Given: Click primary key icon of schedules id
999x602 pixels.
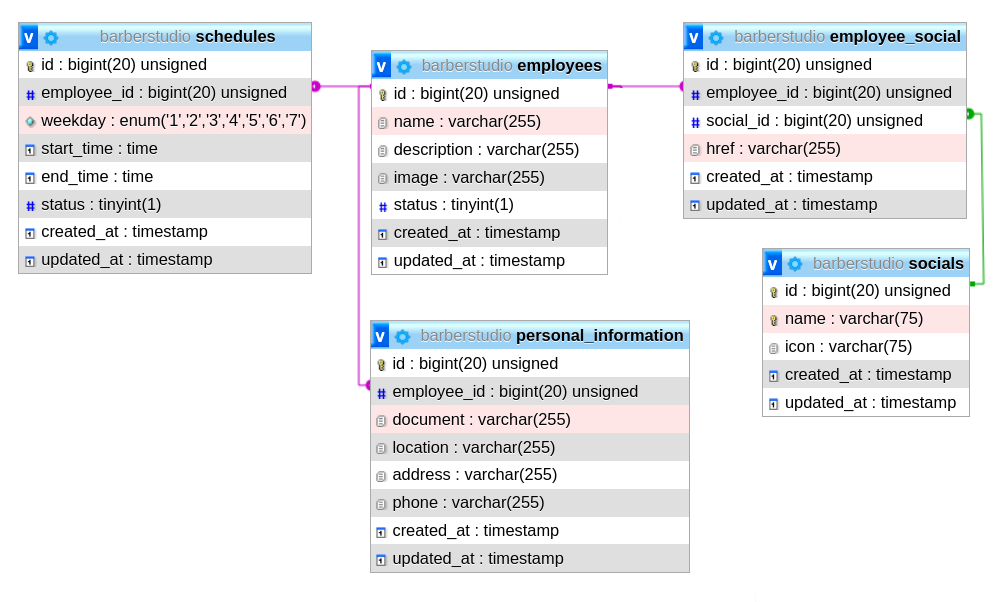Looking at the screenshot, I should pyautogui.click(x=30, y=66).
